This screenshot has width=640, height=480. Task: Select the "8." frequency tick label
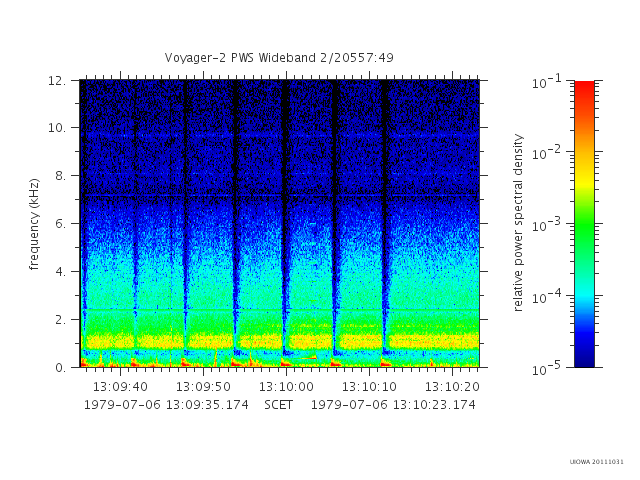(x=60, y=176)
